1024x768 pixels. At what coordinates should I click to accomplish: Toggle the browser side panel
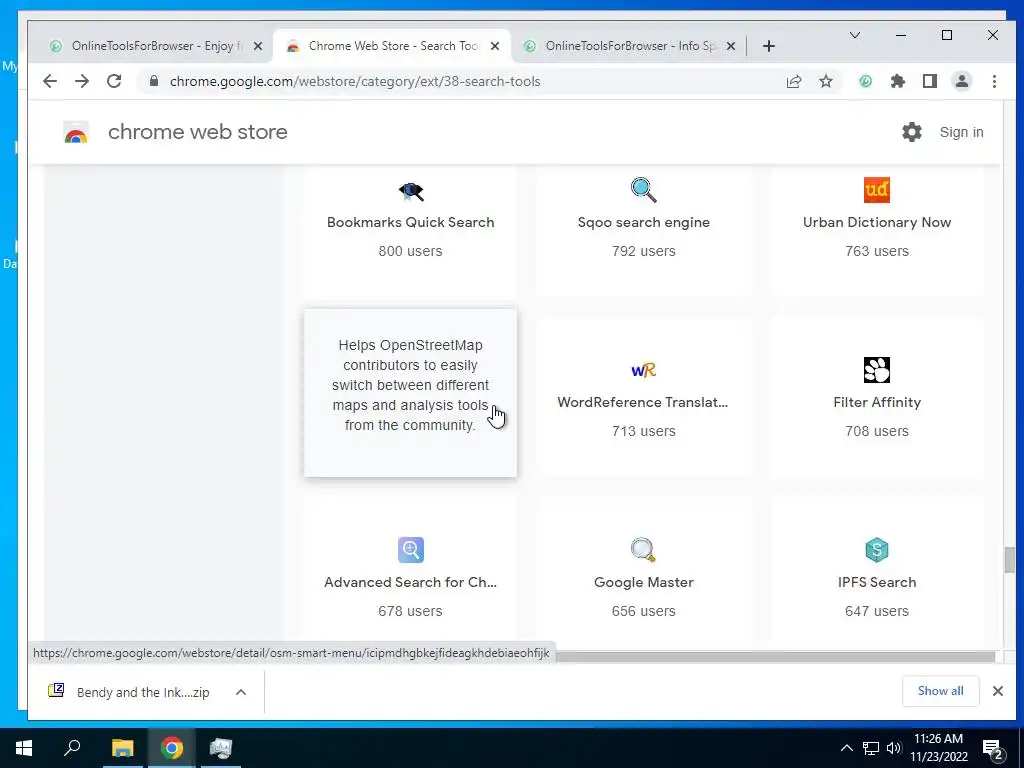[x=930, y=81]
